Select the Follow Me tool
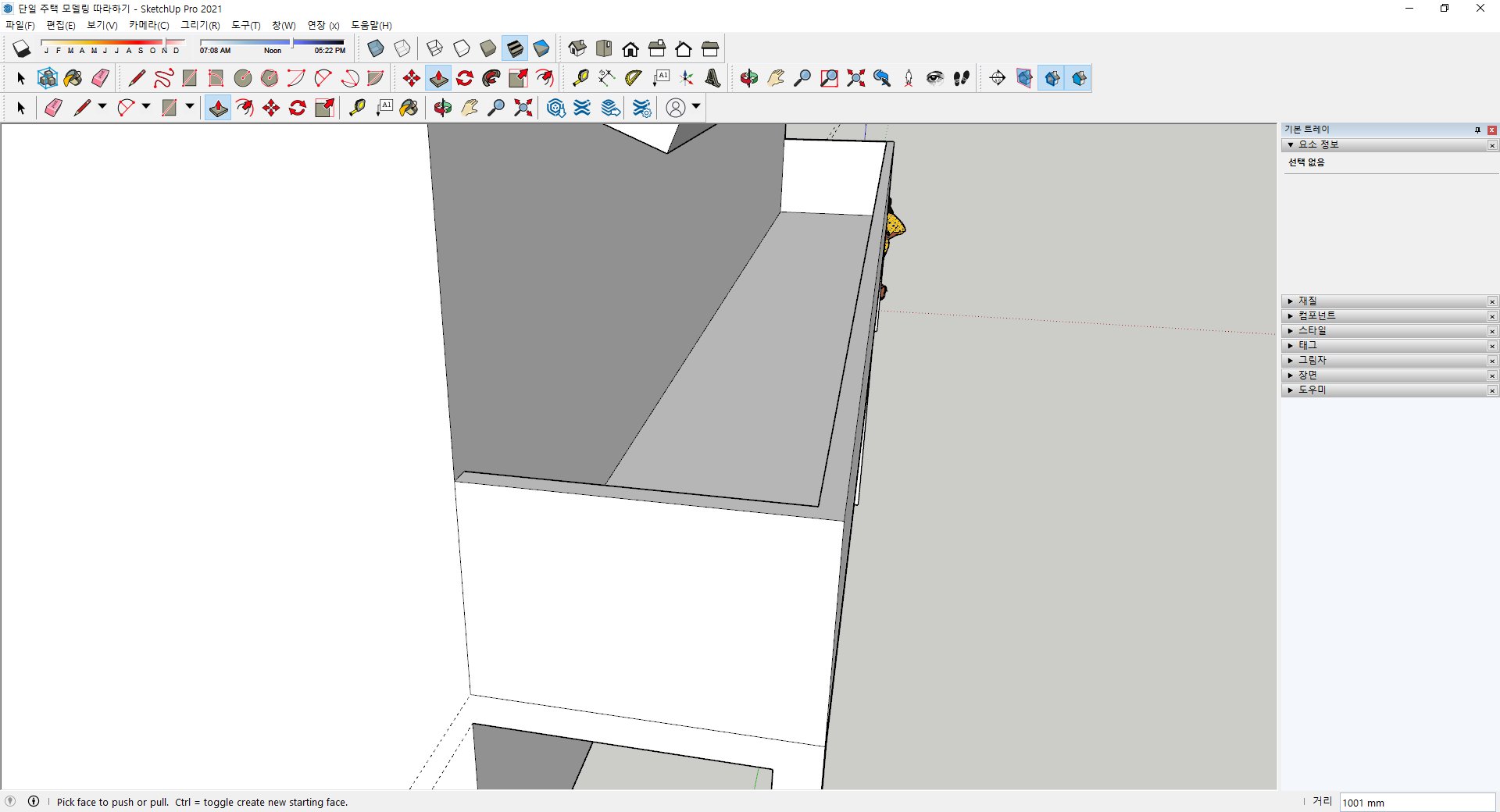Viewport: 1500px width, 812px height. [x=491, y=78]
